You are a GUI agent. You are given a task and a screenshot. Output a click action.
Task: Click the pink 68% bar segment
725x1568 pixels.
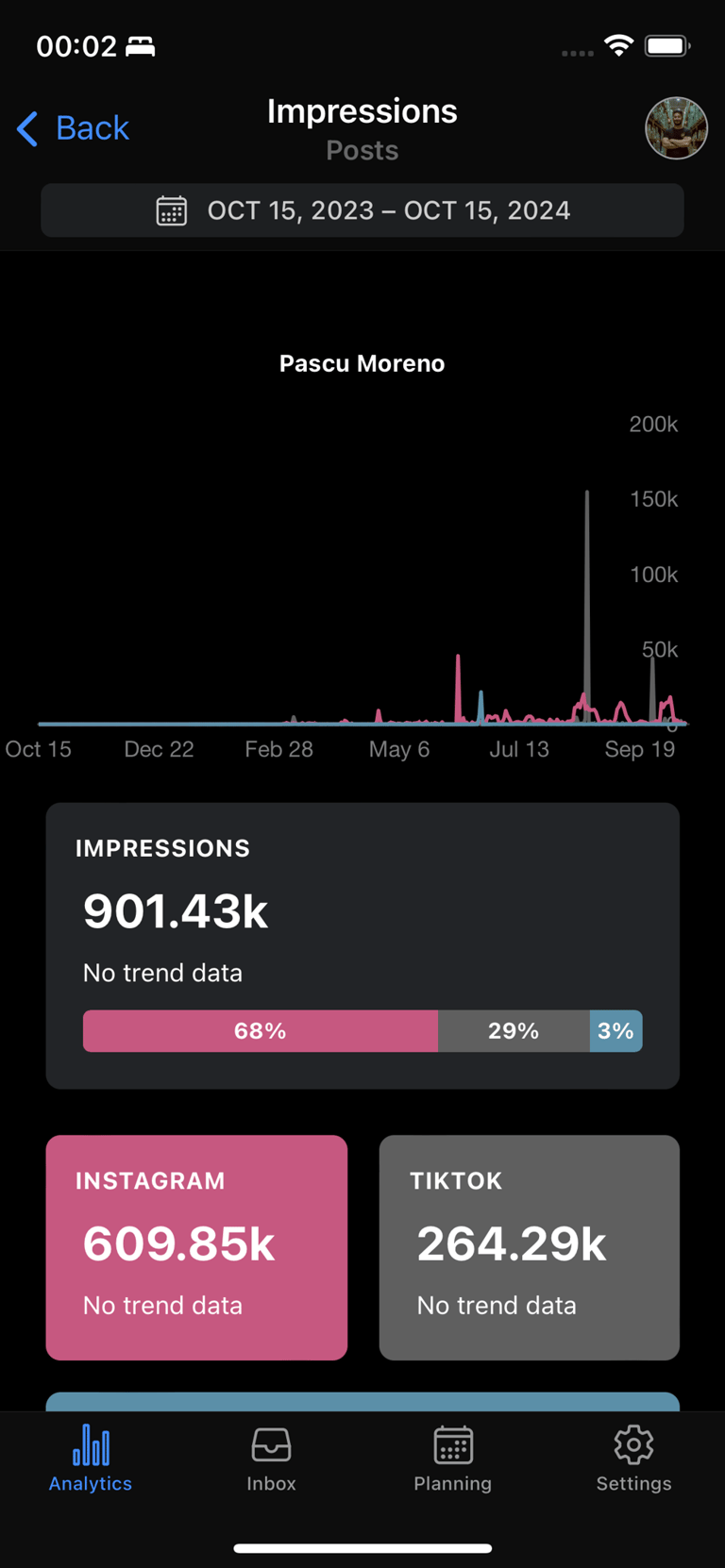[x=261, y=1031]
